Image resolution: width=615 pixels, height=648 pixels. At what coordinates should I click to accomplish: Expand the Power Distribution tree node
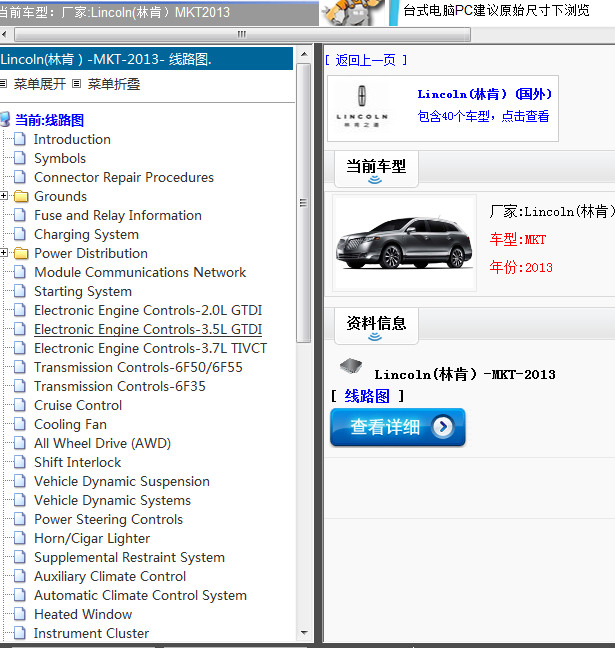click(x=5, y=254)
